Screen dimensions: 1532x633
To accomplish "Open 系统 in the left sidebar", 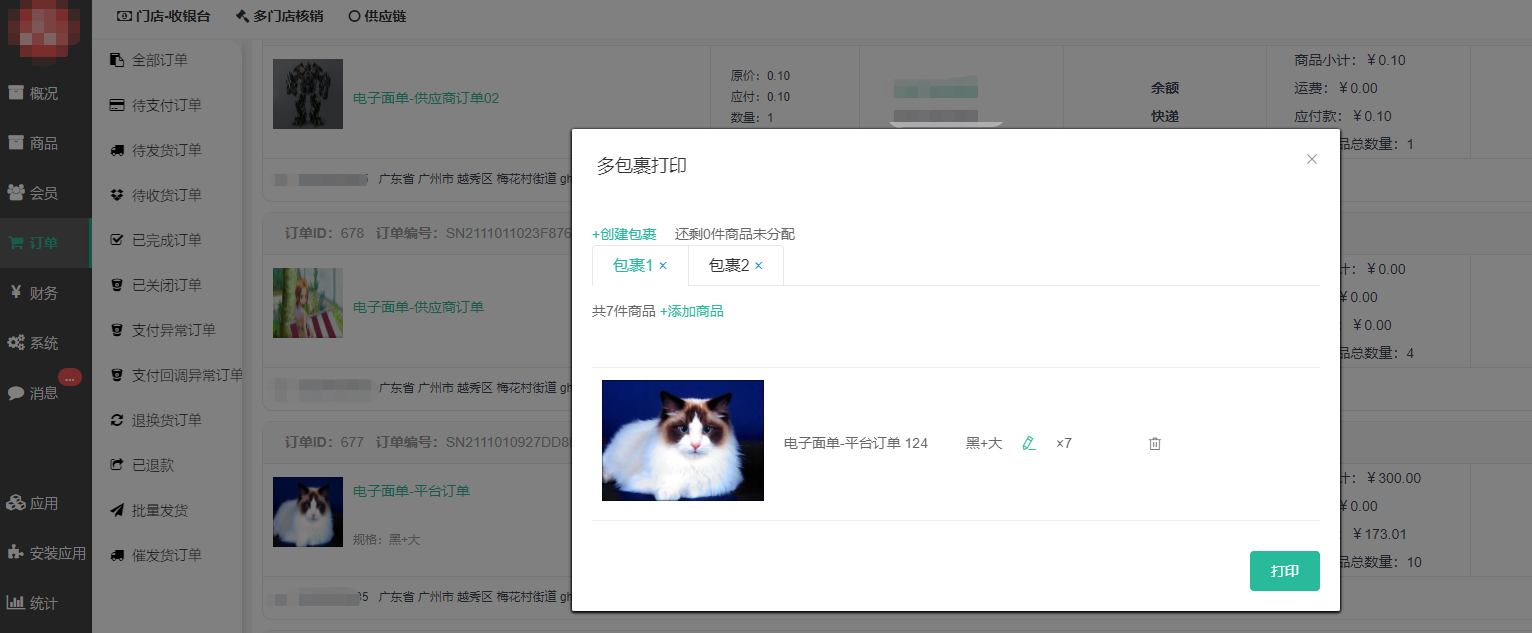I will [45, 343].
